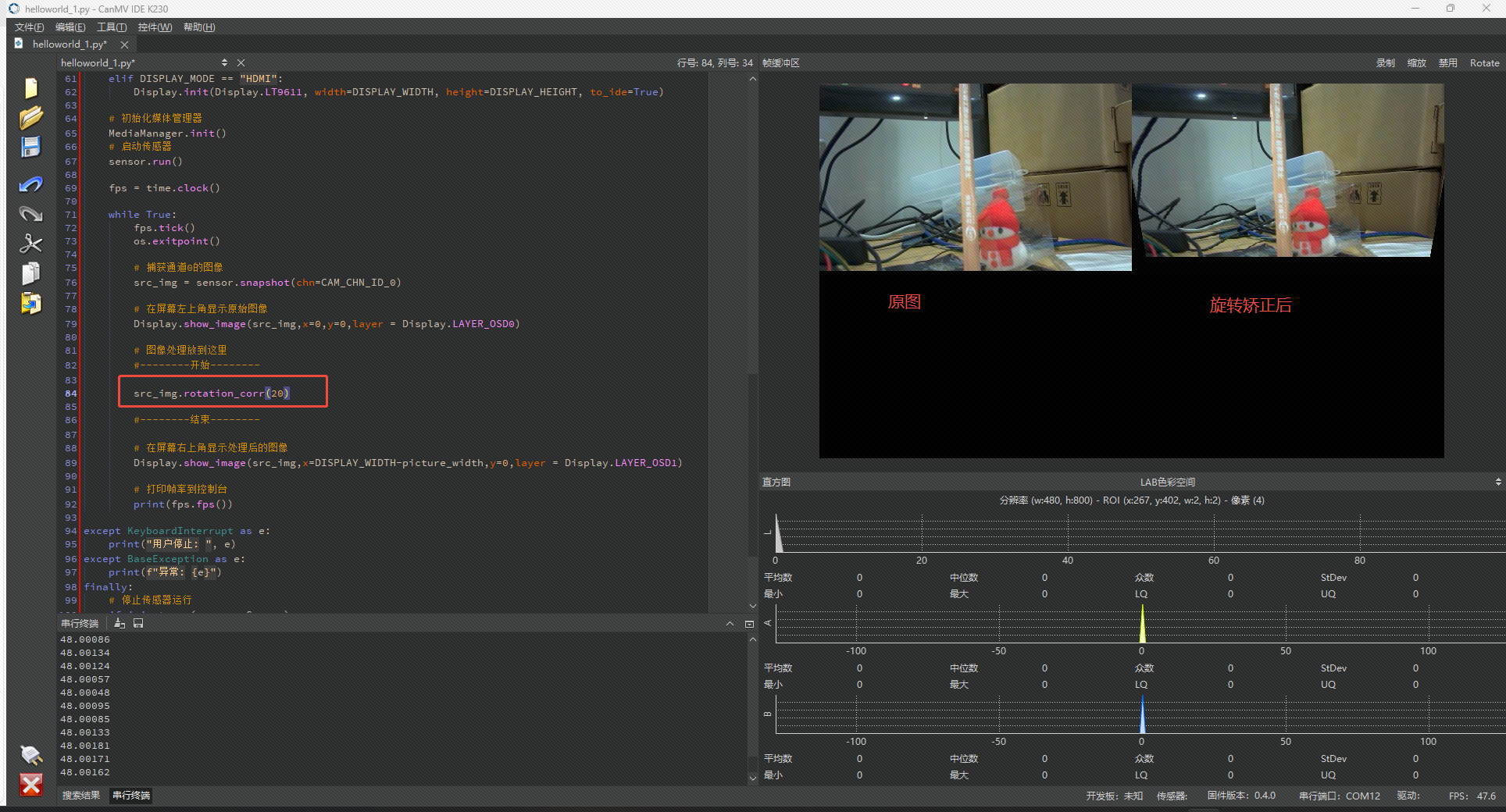
Task: Close the helloworld_1.py document in editor bar
Action: tap(241, 62)
